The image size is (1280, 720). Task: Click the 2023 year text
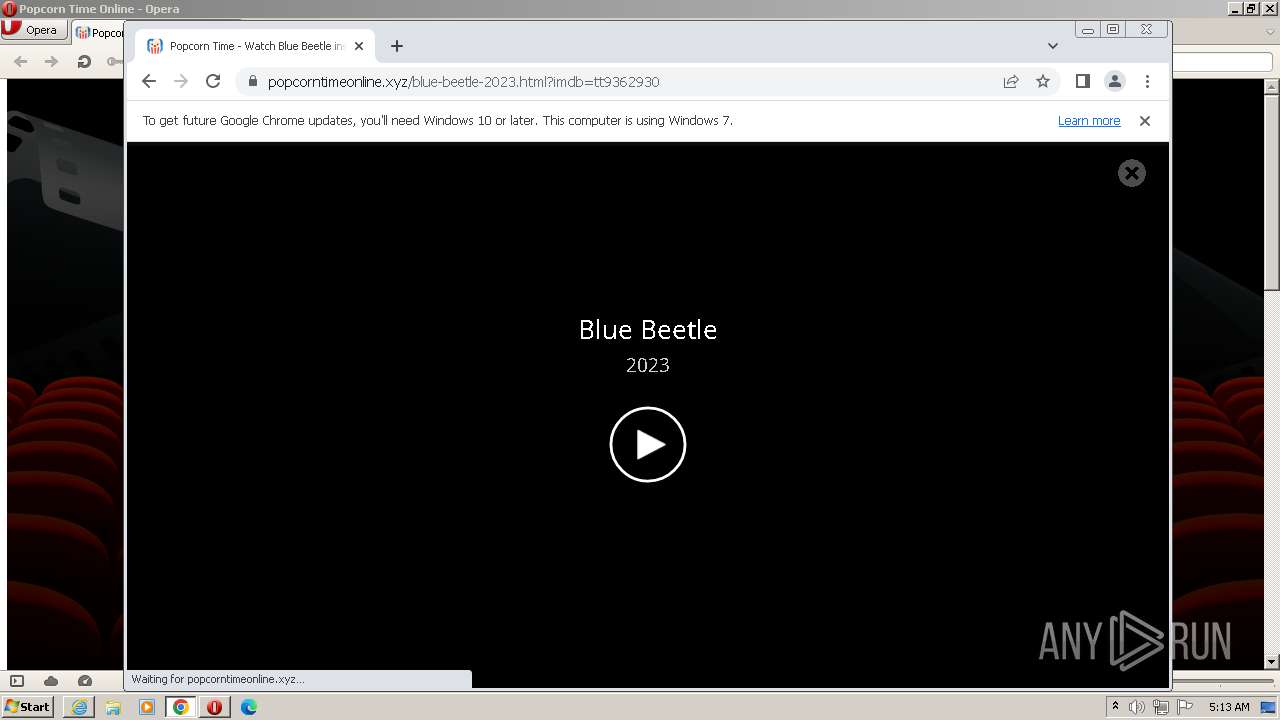[x=648, y=365]
